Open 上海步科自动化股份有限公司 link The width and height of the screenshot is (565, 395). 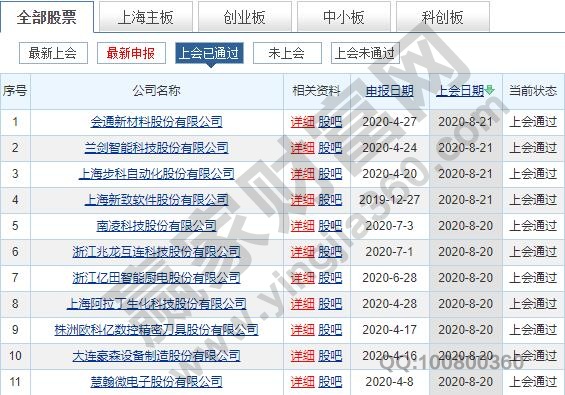156,174
